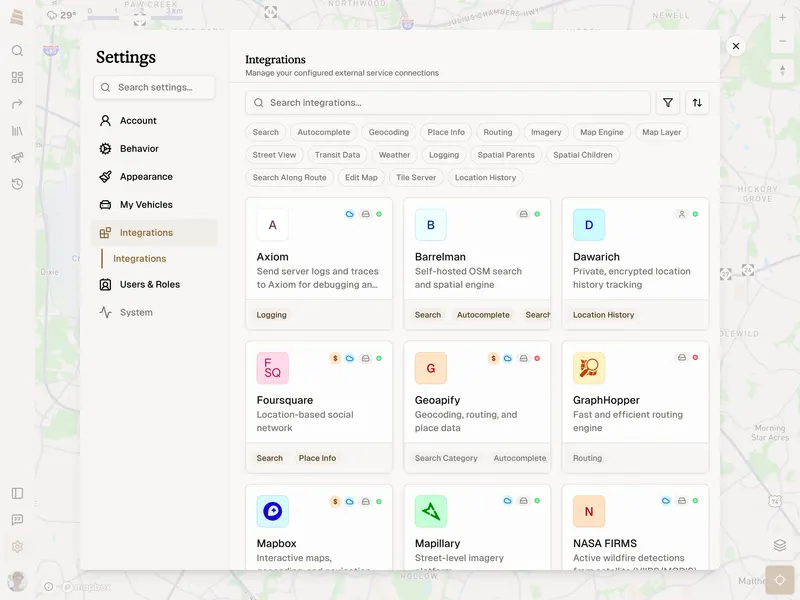Select the Location History filter chip
This screenshot has height=600, width=800.
[485, 178]
